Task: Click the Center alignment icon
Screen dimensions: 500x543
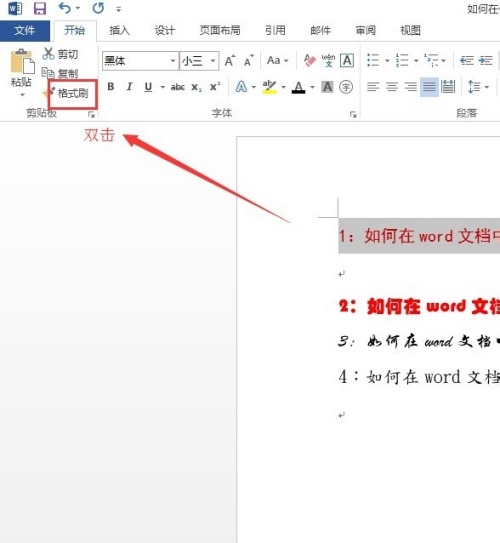Action: point(392,87)
